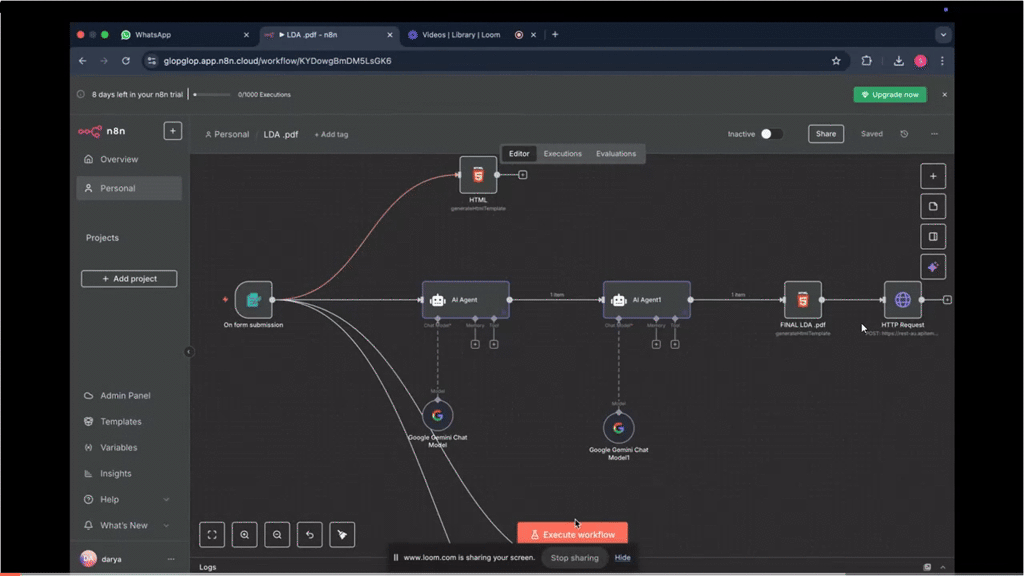The height and width of the screenshot is (576, 1024).
Task: Add a sticky note to canvas
Action: pyautogui.click(x=933, y=206)
